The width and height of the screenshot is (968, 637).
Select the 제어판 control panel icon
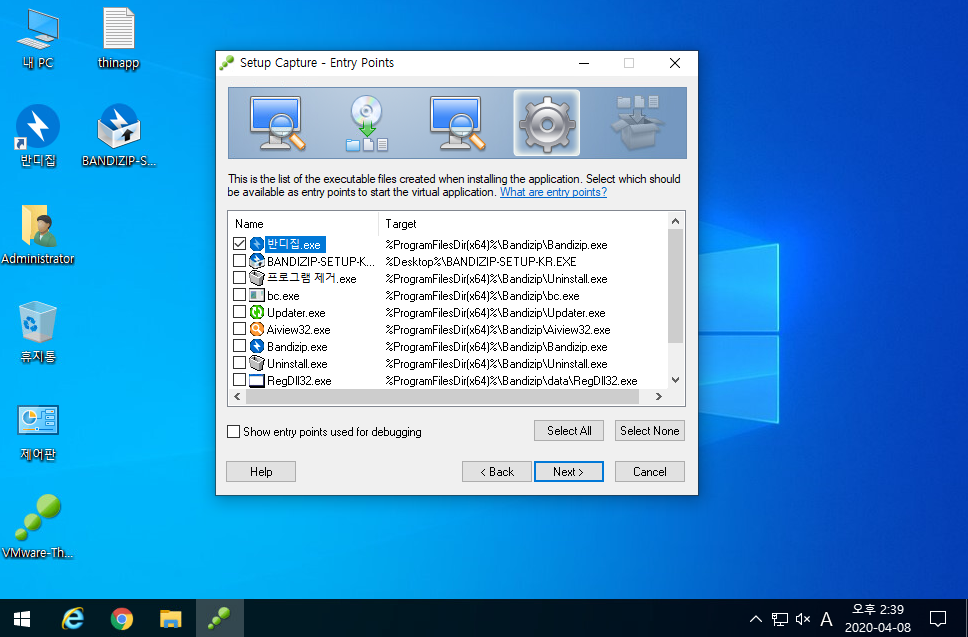click(38, 432)
